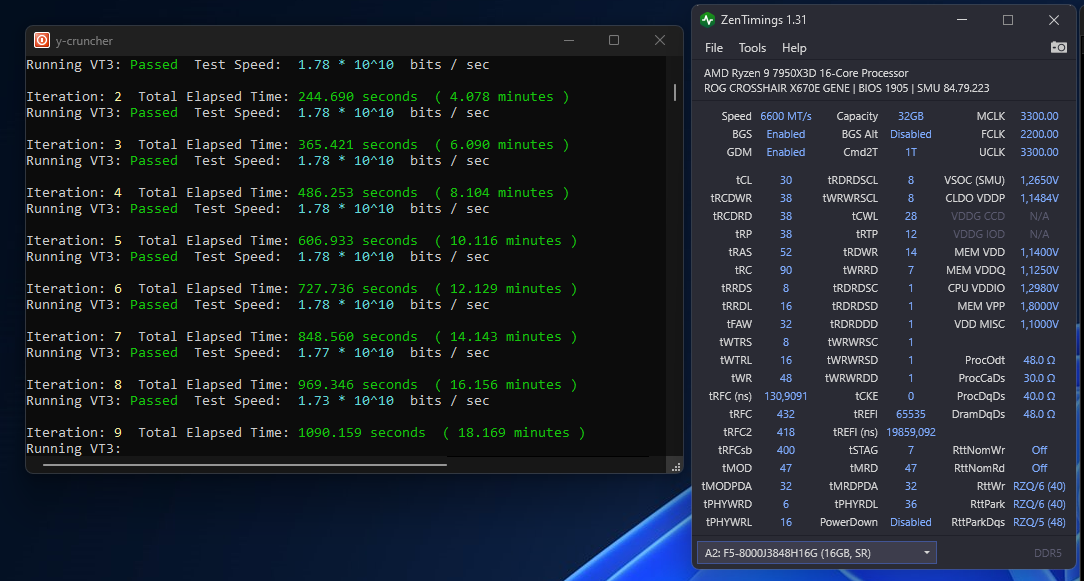Click the tRFC (ns) value 130,9091

coord(786,396)
